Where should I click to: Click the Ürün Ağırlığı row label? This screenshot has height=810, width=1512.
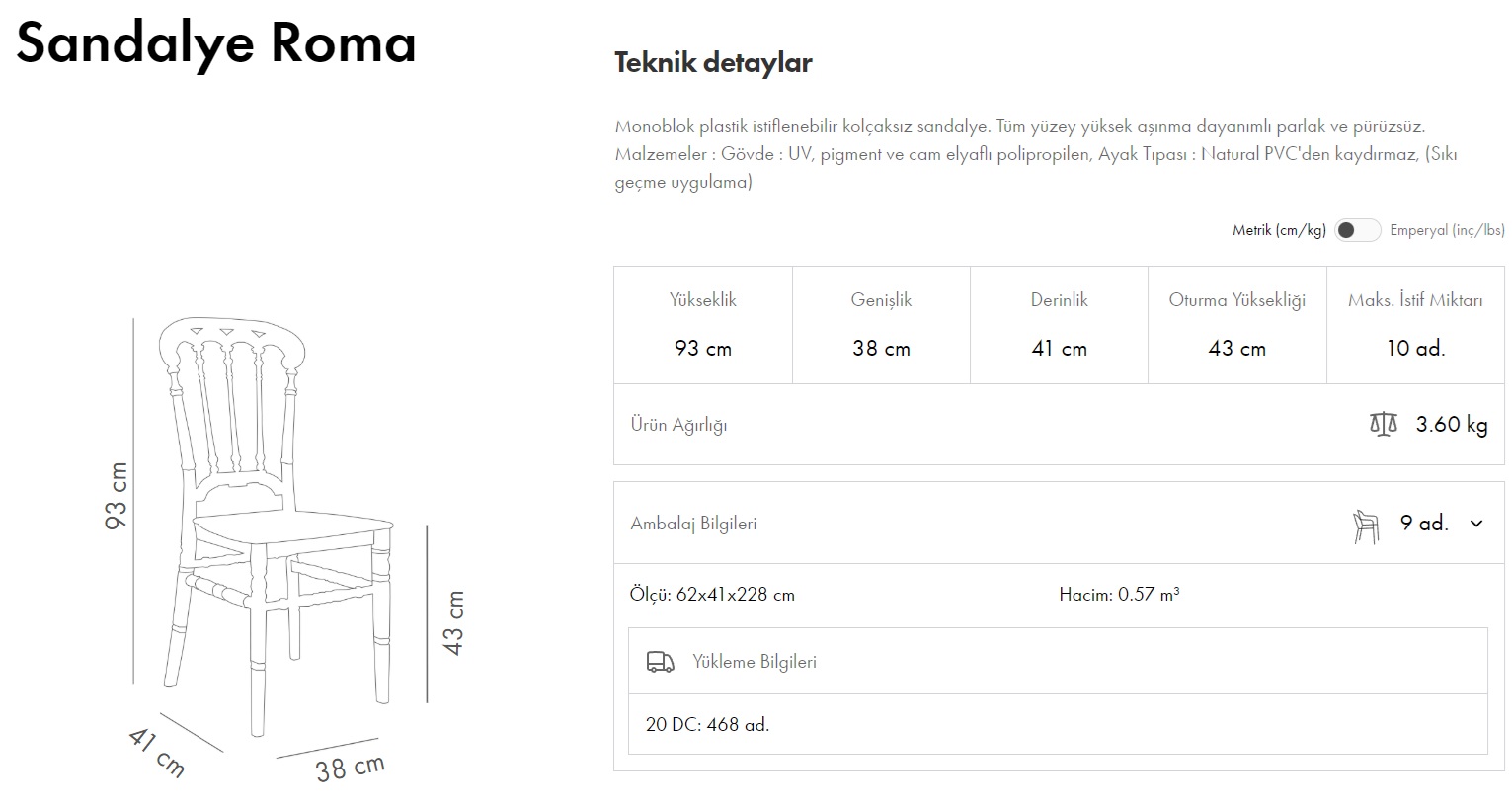[678, 425]
